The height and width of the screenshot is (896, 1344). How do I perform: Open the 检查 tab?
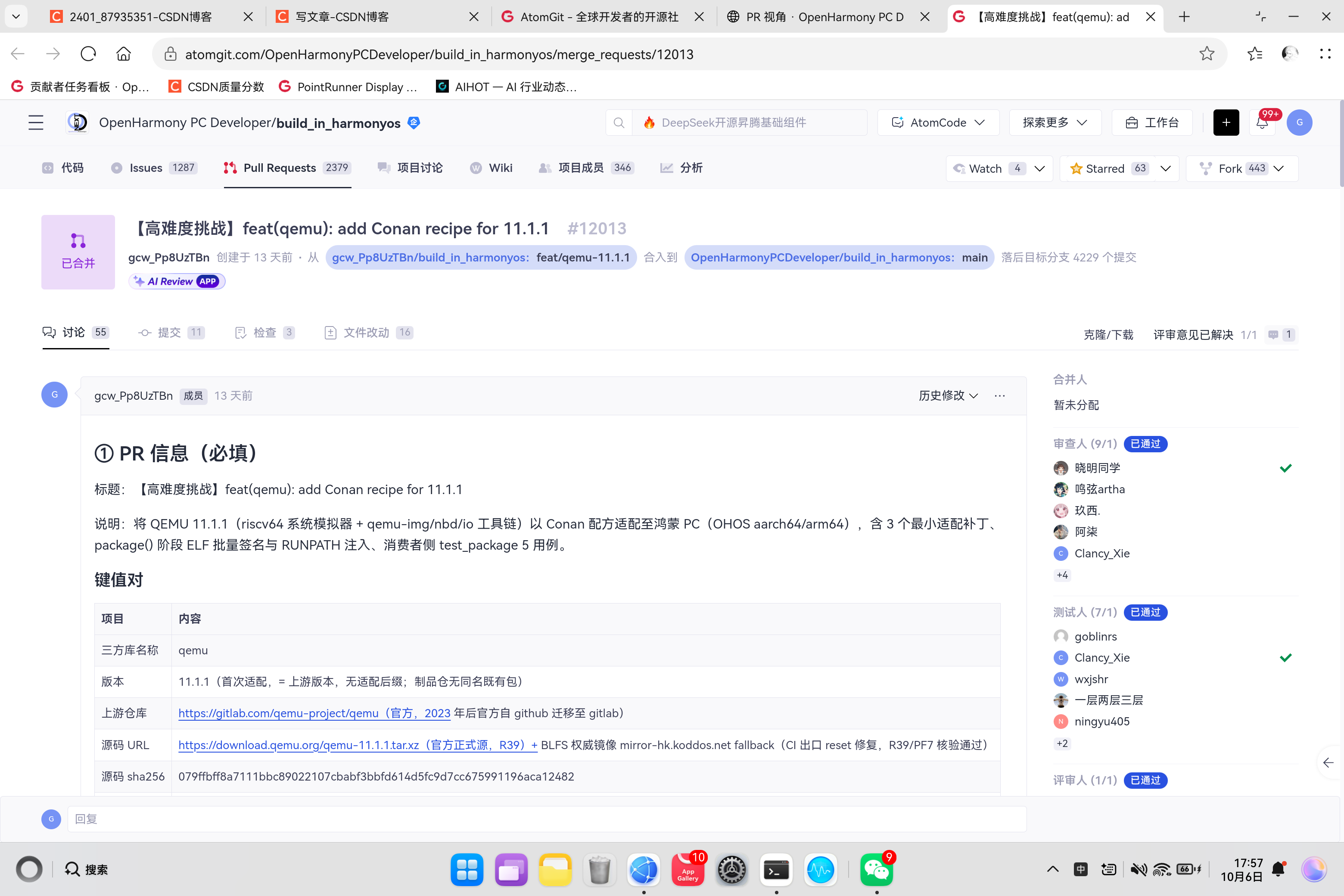[264, 333]
